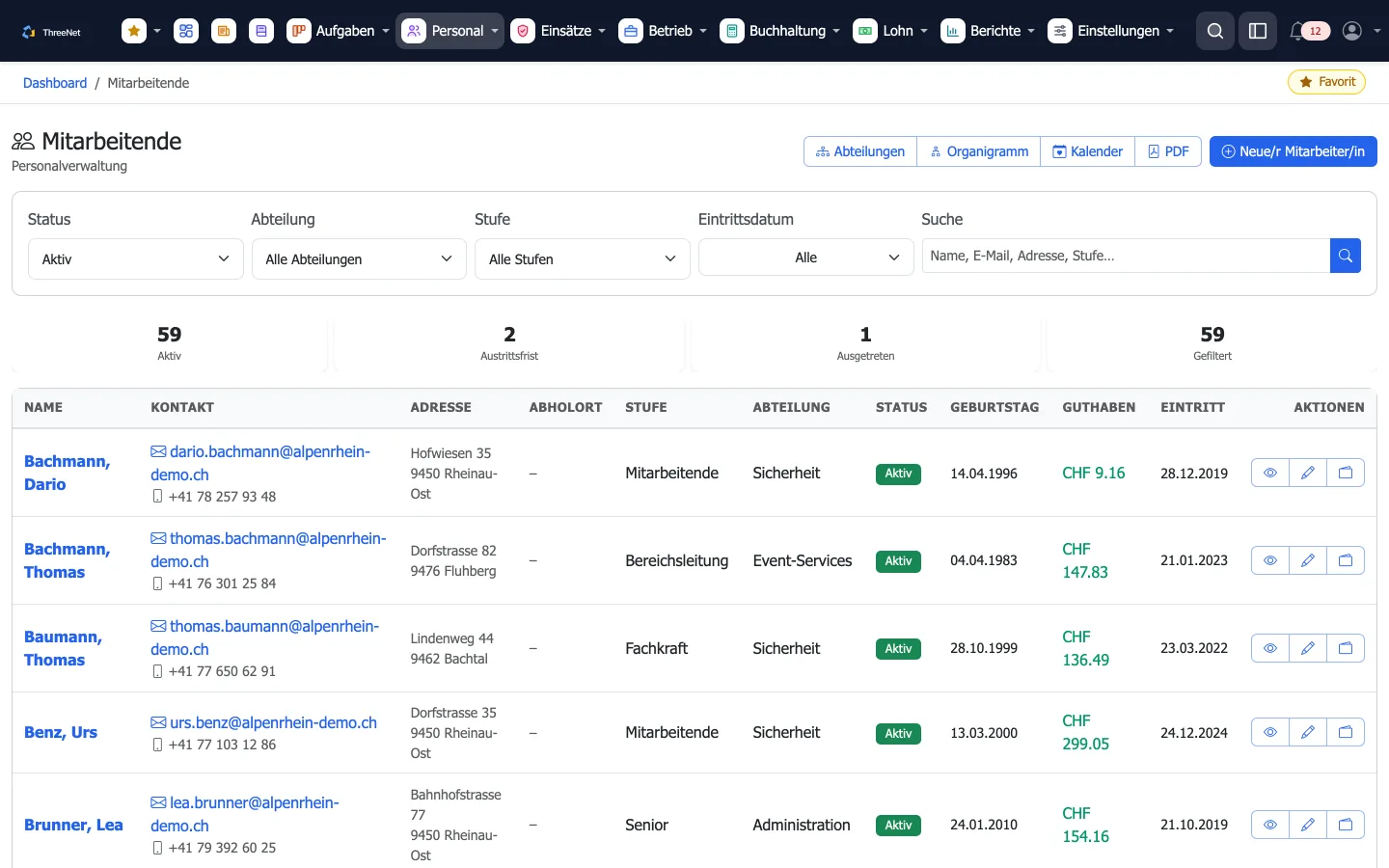Image resolution: width=1389 pixels, height=868 pixels.
Task: Open the Einsätze menu
Action: click(x=558, y=31)
